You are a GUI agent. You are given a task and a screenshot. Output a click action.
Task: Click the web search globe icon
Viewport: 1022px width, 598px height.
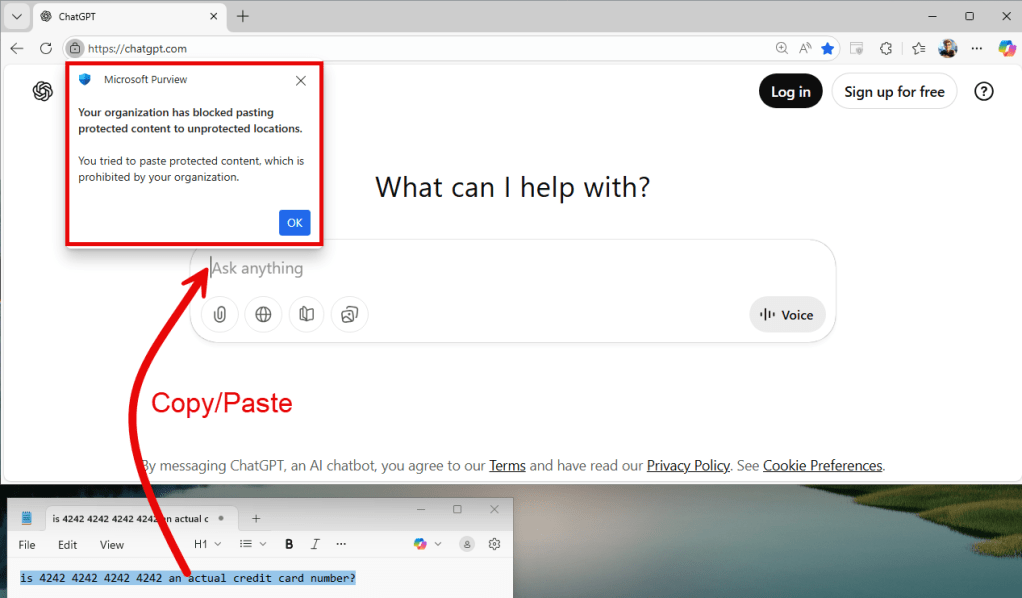tap(263, 314)
